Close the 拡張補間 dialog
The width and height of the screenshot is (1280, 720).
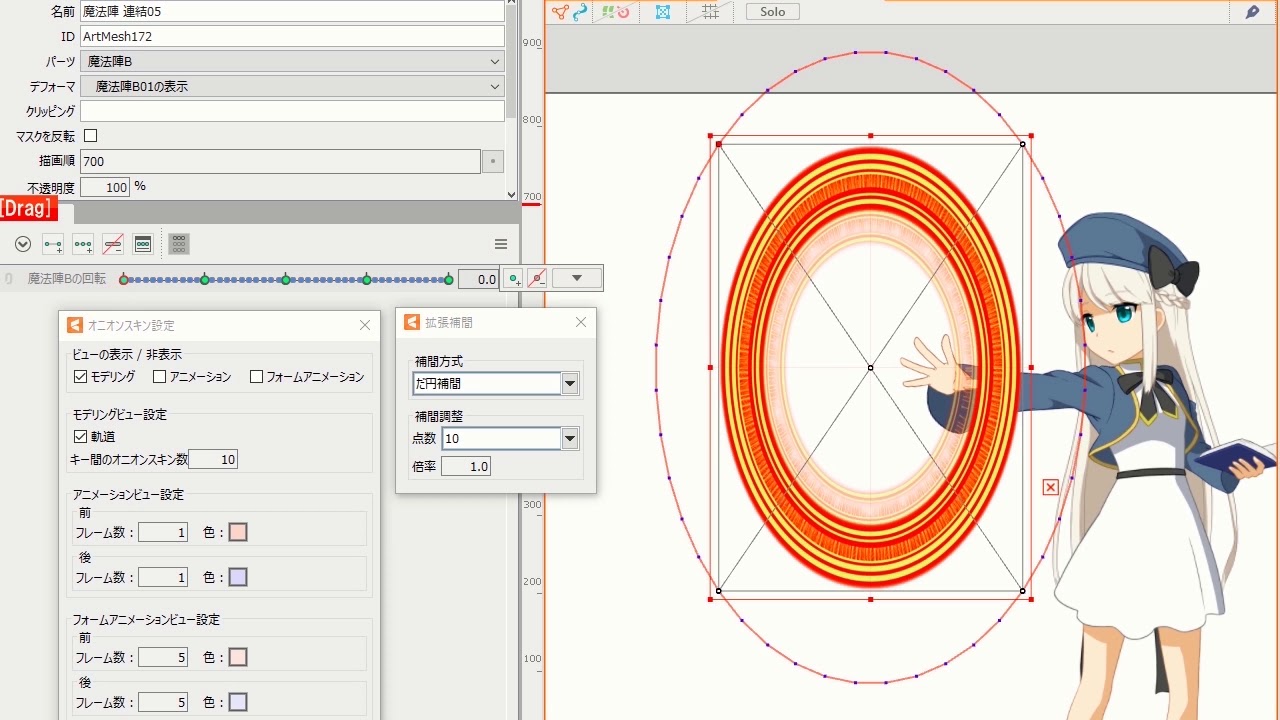click(x=581, y=322)
